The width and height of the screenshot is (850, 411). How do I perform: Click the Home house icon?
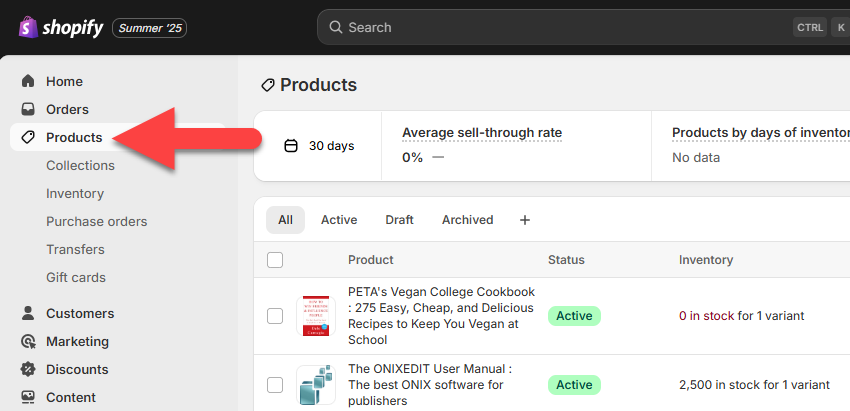click(28, 81)
